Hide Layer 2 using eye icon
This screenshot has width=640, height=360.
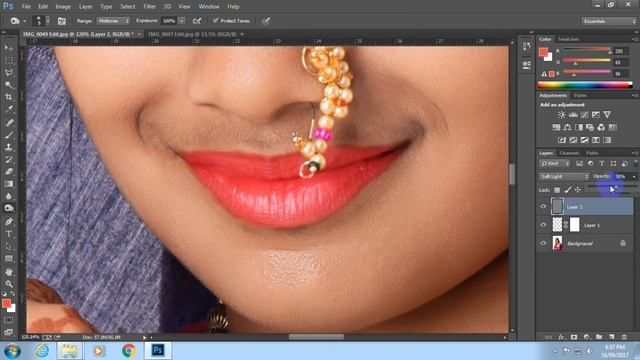(543, 207)
